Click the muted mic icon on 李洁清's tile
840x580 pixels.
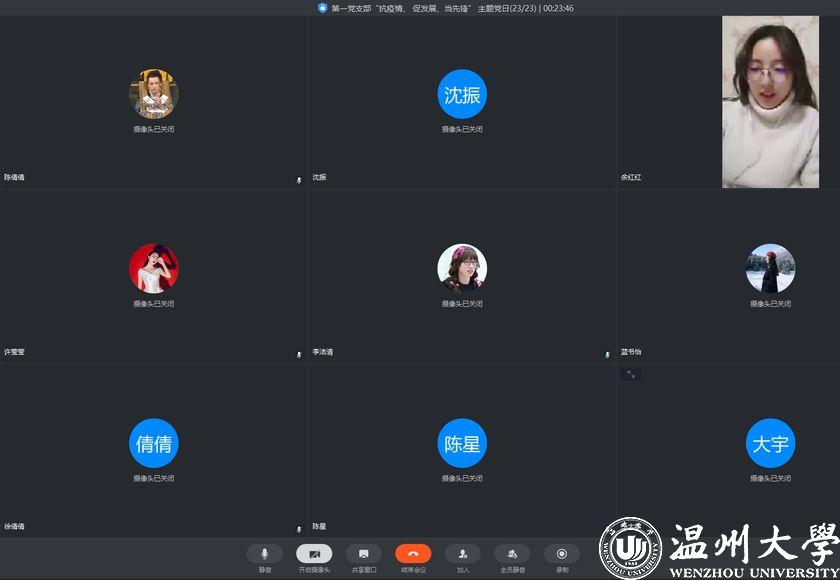click(x=607, y=354)
